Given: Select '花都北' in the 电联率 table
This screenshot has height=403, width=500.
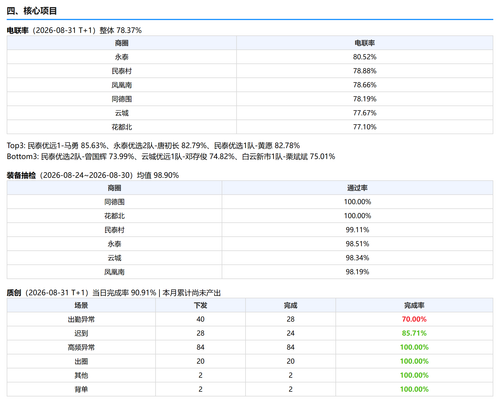Looking at the screenshot, I should click(x=122, y=127).
